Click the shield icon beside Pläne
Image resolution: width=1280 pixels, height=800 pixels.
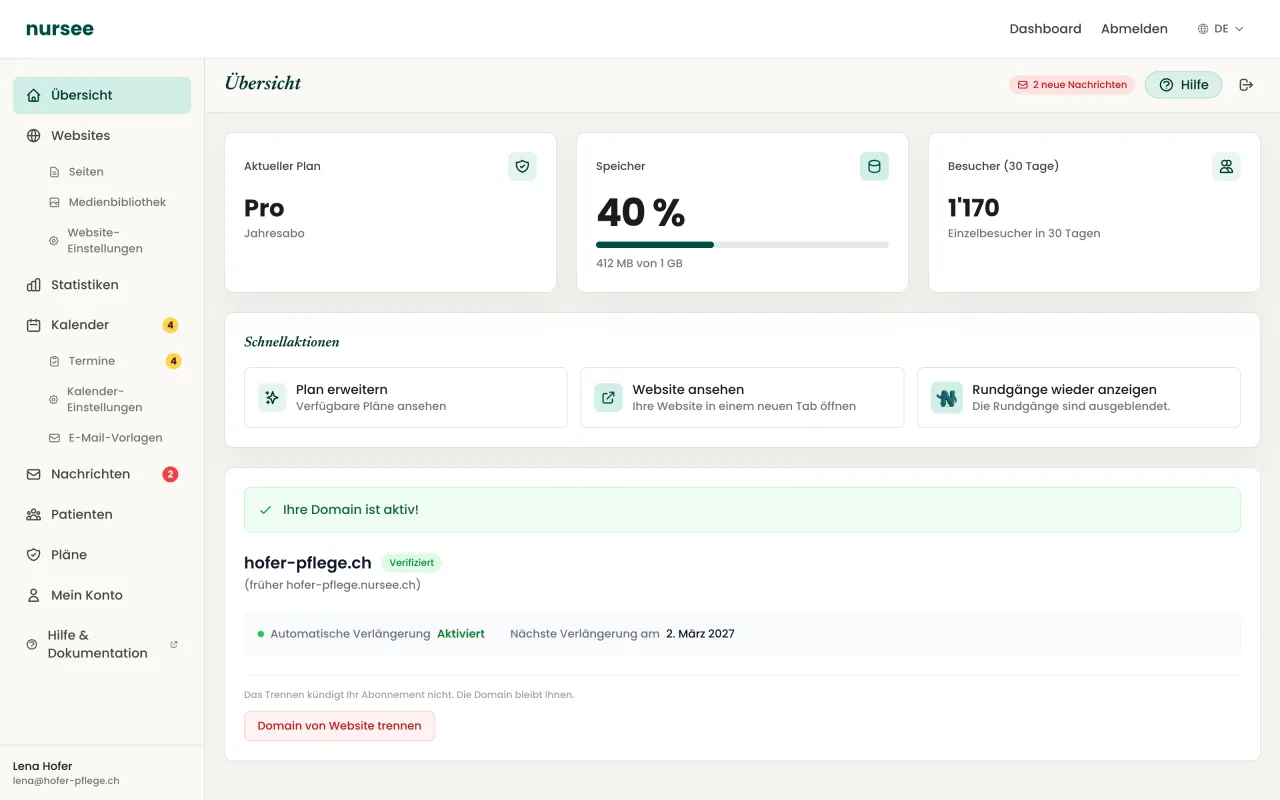coord(34,554)
